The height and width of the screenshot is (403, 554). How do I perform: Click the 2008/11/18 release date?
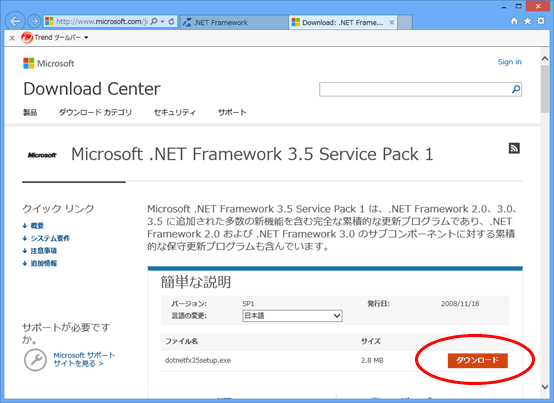[x=460, y=303]
